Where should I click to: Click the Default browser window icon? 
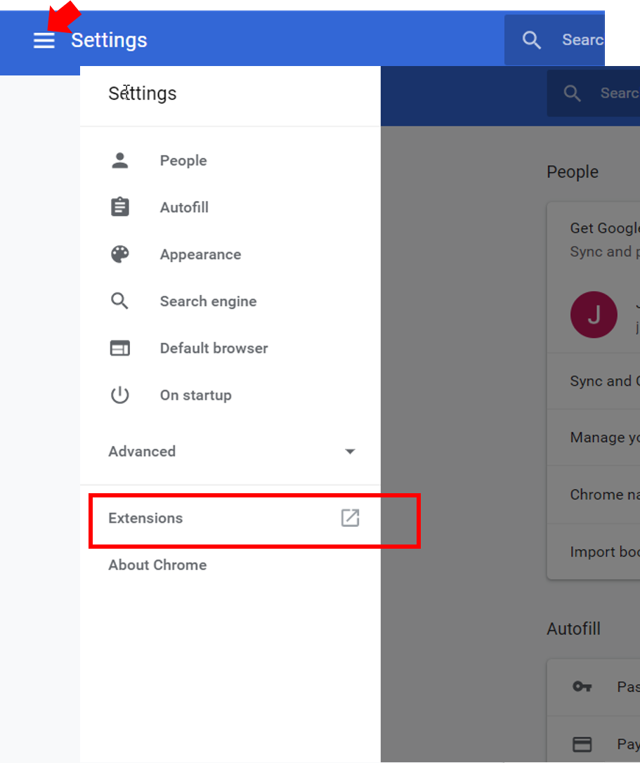pyautogui.click(x=120, y=348)
